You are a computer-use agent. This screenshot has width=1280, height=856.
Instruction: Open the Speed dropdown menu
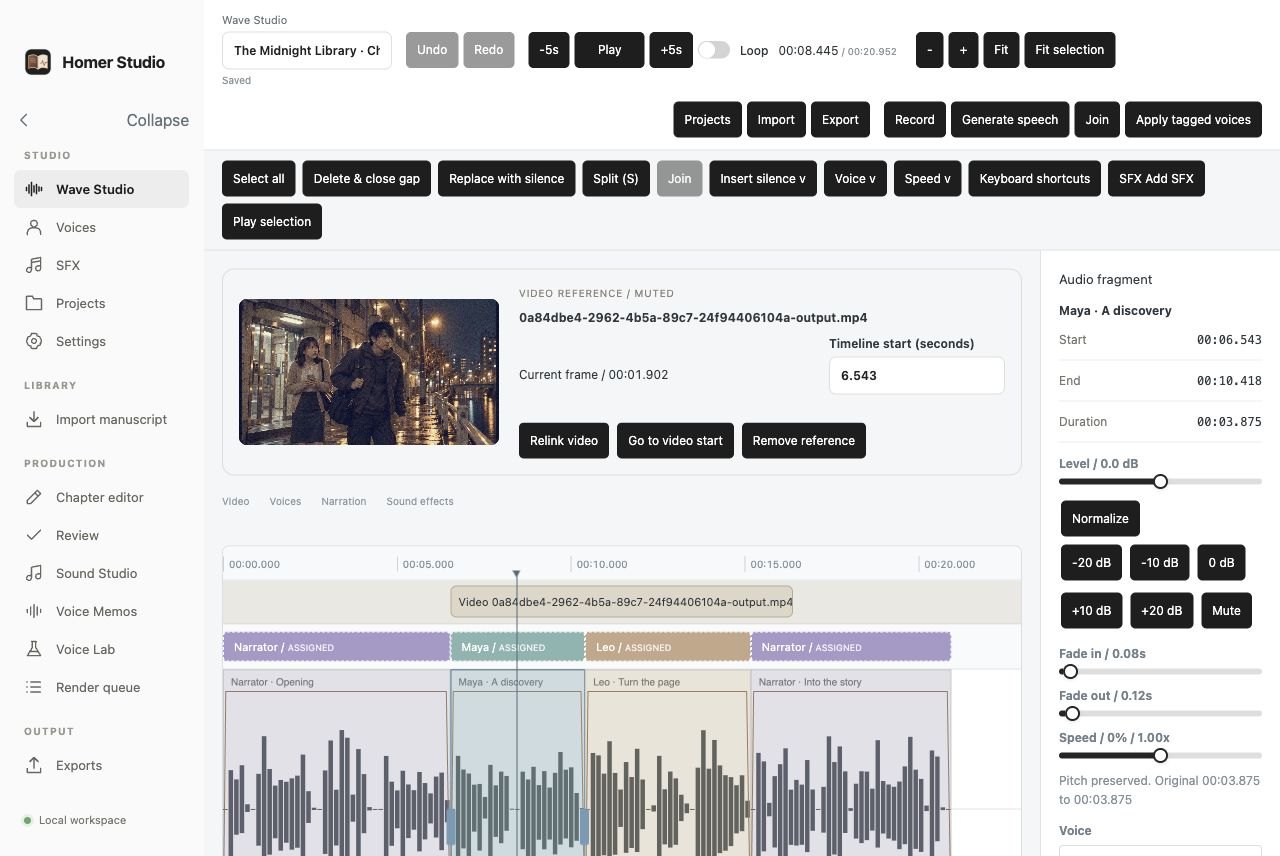click(927, 179)
